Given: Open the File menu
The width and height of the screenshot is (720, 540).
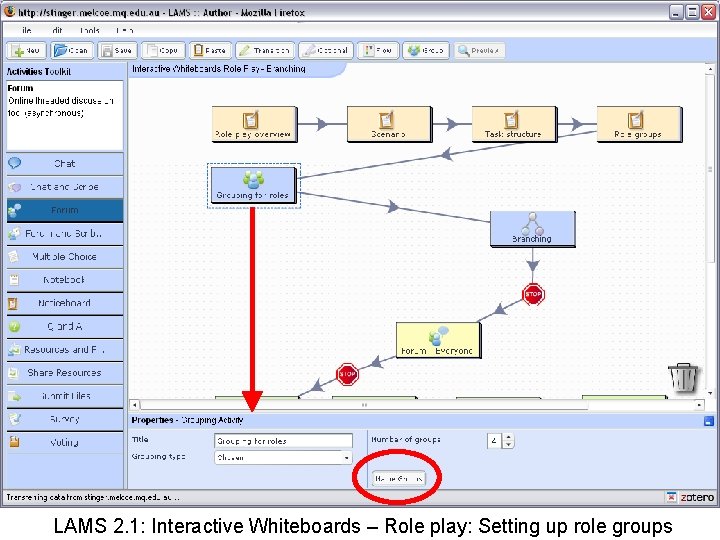Looking at the screenshot, I should (26, 30).
